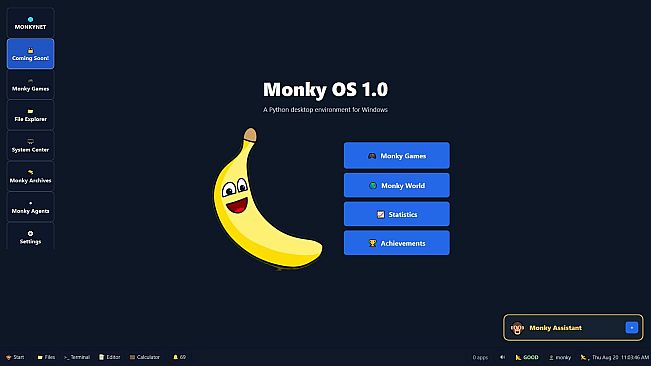This screenshot has height=366, width=651.
Task: Click the GOOD banana status indicator
Action: (527, 357)
